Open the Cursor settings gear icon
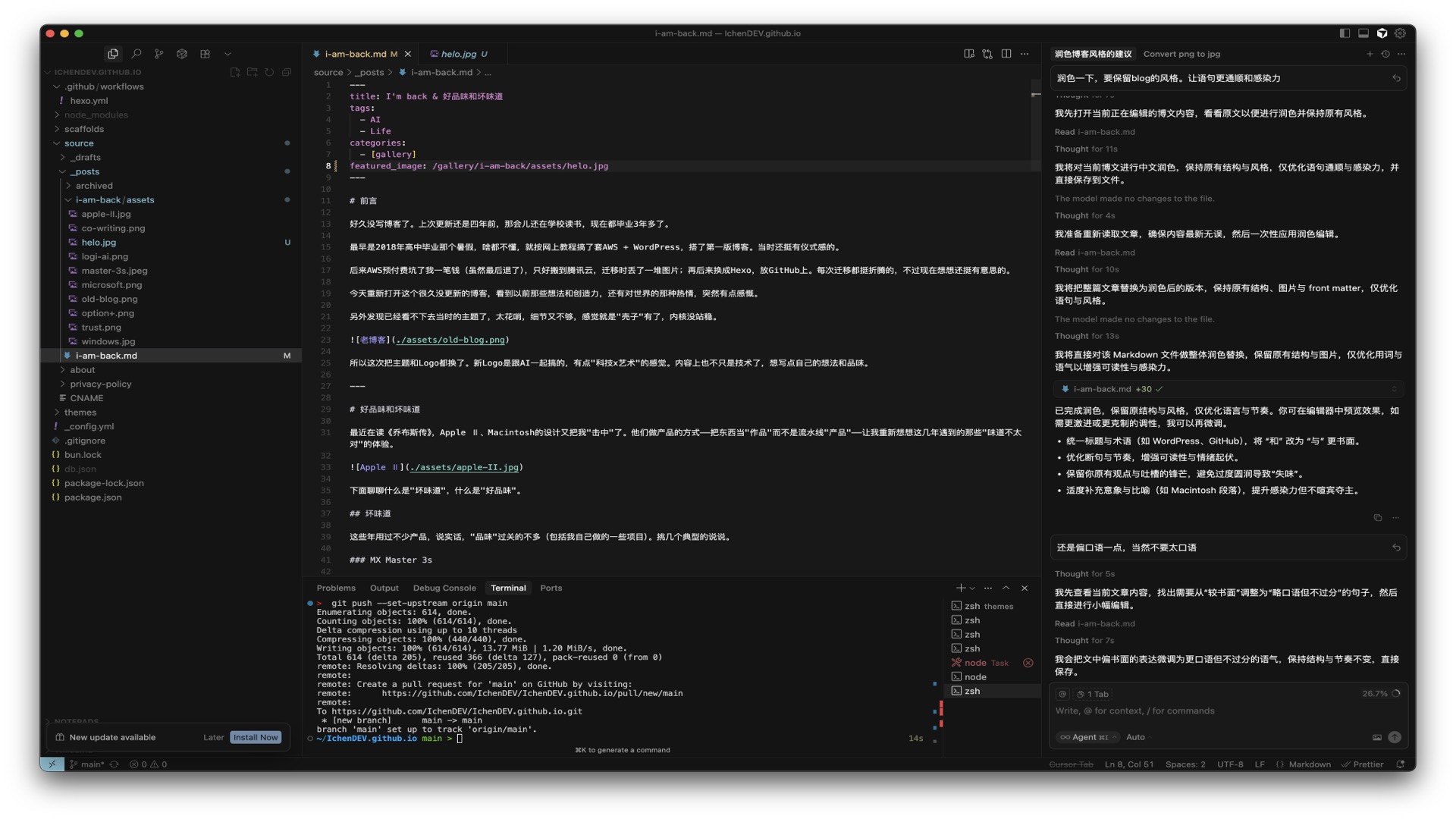 point(1401,33)
